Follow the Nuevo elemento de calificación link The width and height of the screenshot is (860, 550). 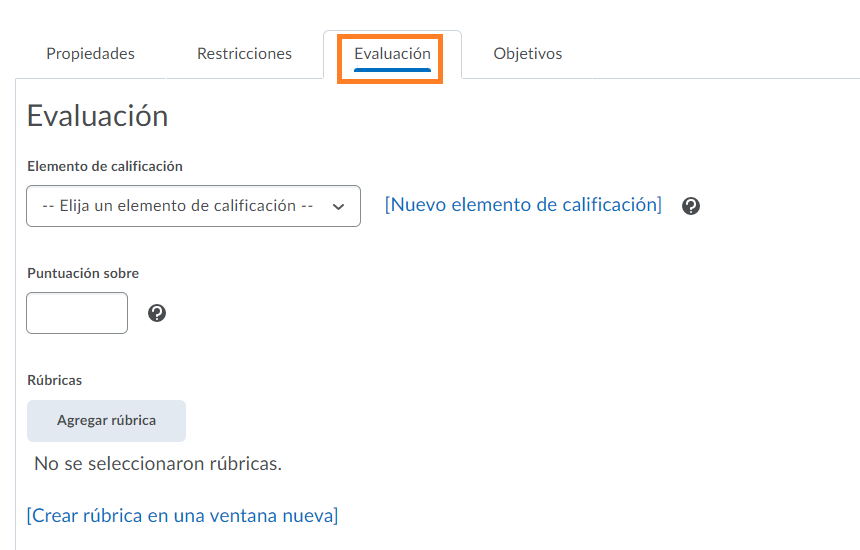click(x=523, y=205)
